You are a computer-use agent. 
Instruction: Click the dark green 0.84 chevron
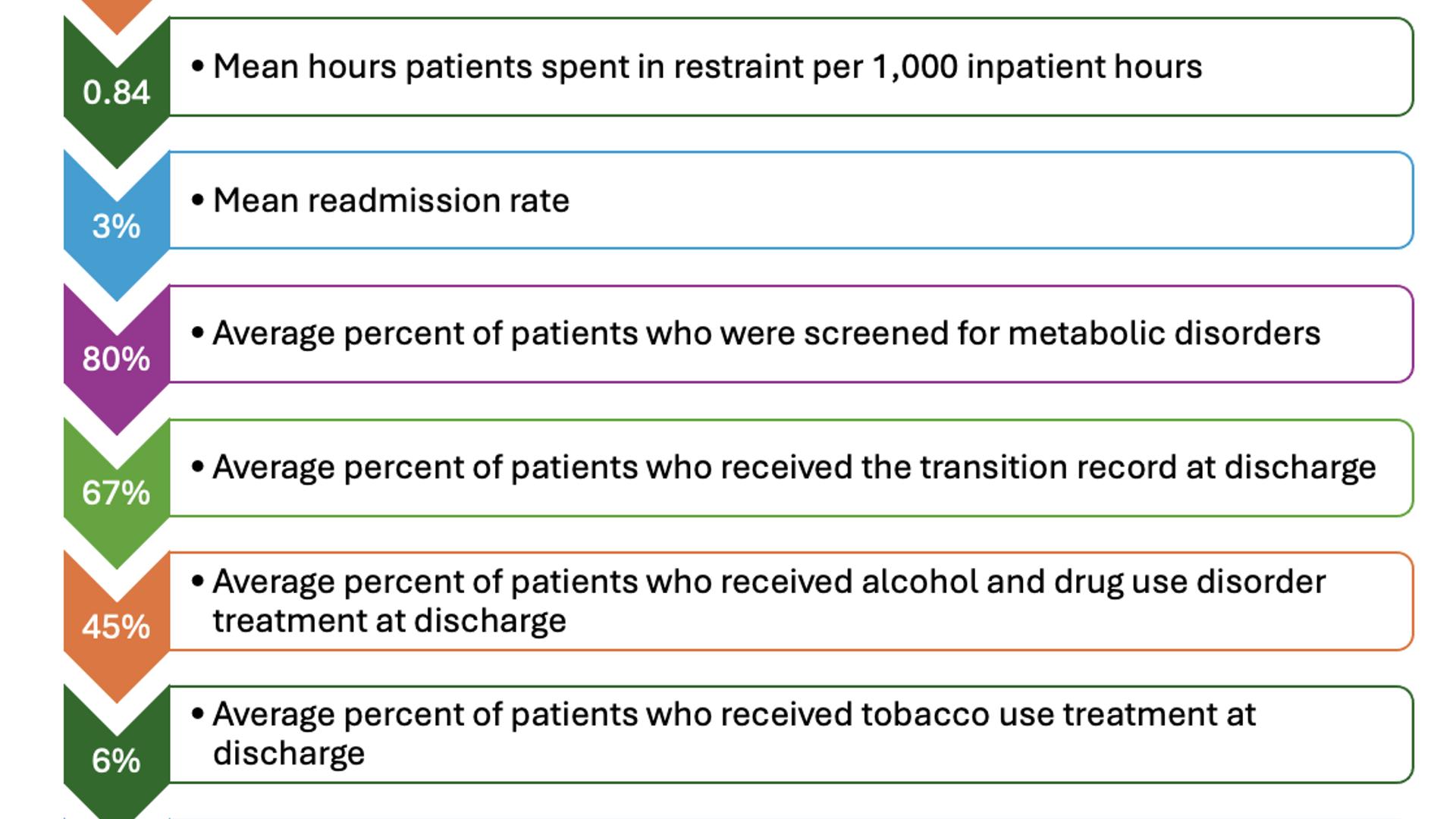[116, 93]
